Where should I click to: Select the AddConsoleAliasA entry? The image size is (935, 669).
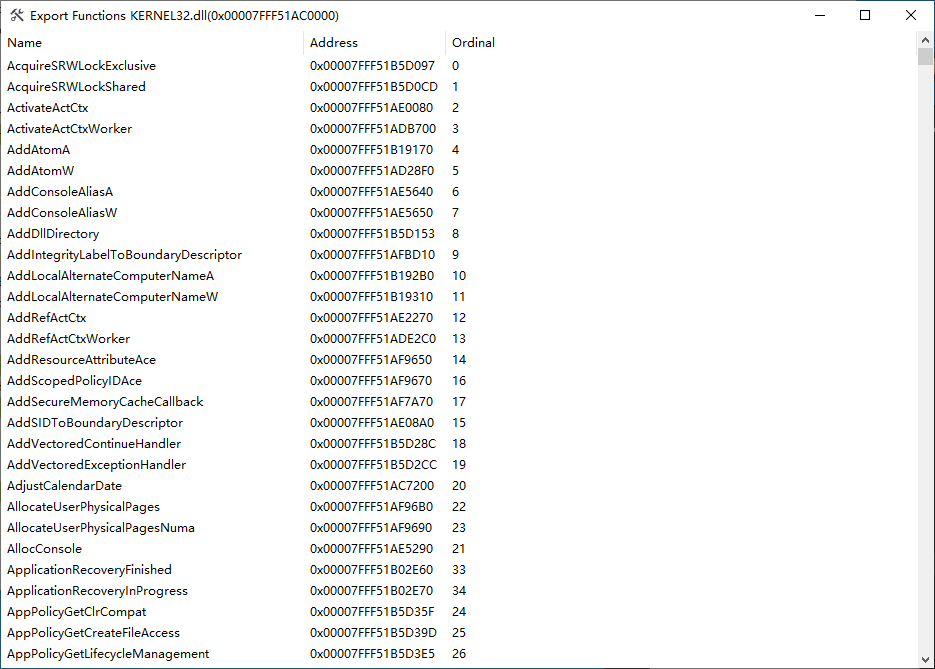60,191
